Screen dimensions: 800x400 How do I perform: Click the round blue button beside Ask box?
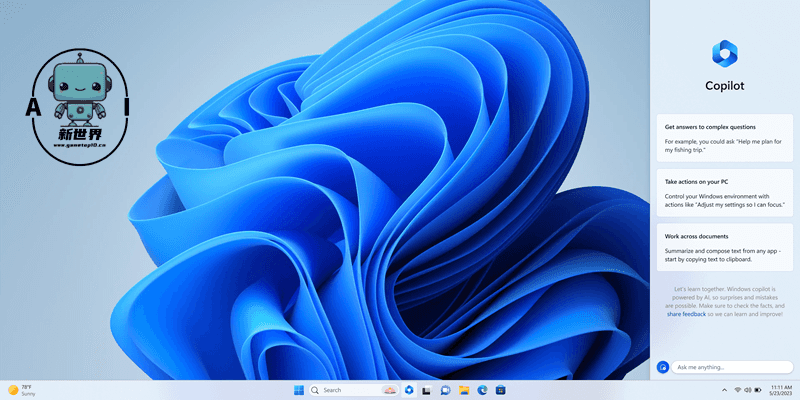pyautogui.click(x=663, y=367)
